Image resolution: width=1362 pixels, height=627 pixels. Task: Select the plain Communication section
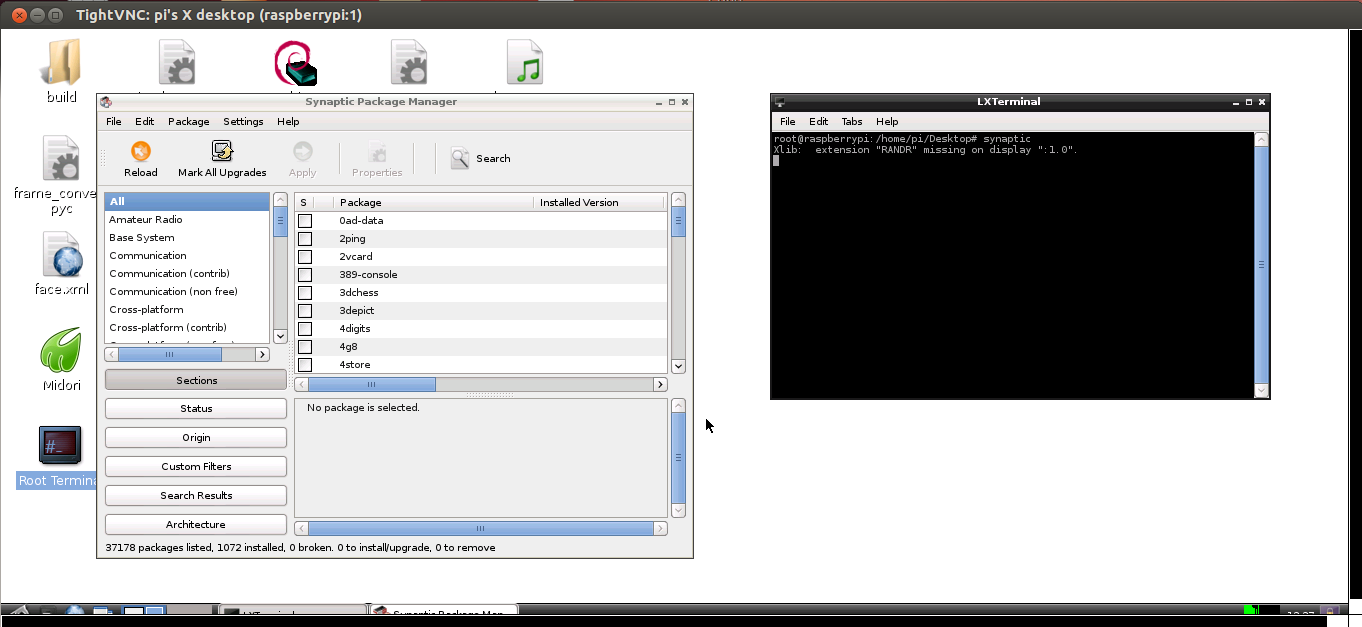point(187,255)
